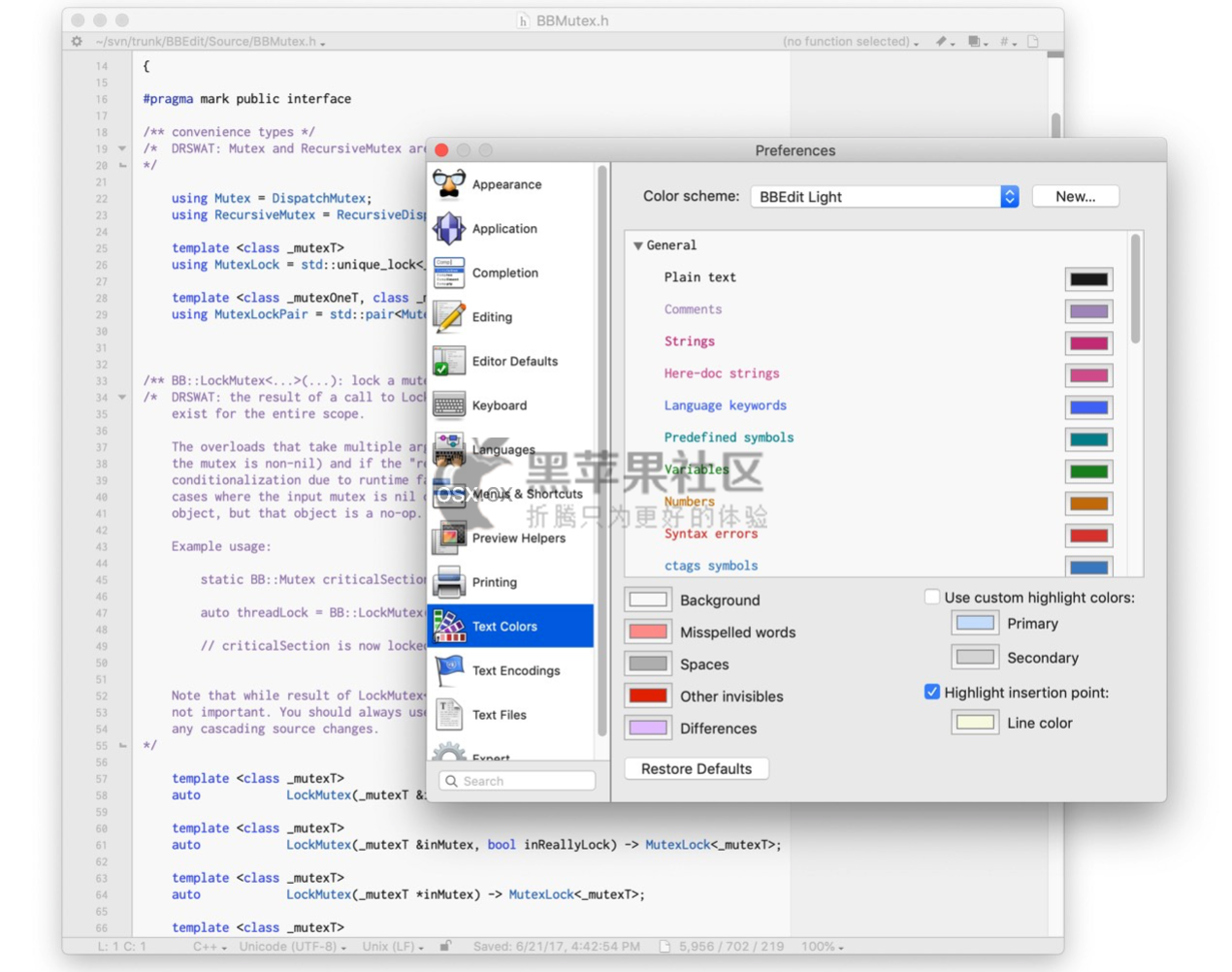This screenshot has width=1232, height=972.
Task: Click Here-doc strings color swatch
Action: click(1088, 375)
